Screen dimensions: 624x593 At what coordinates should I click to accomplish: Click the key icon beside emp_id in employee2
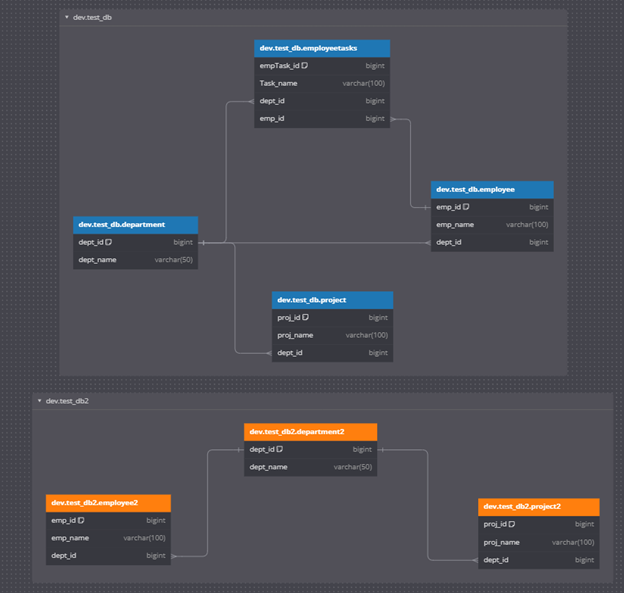pyautogui.click(x=81, y=520)
